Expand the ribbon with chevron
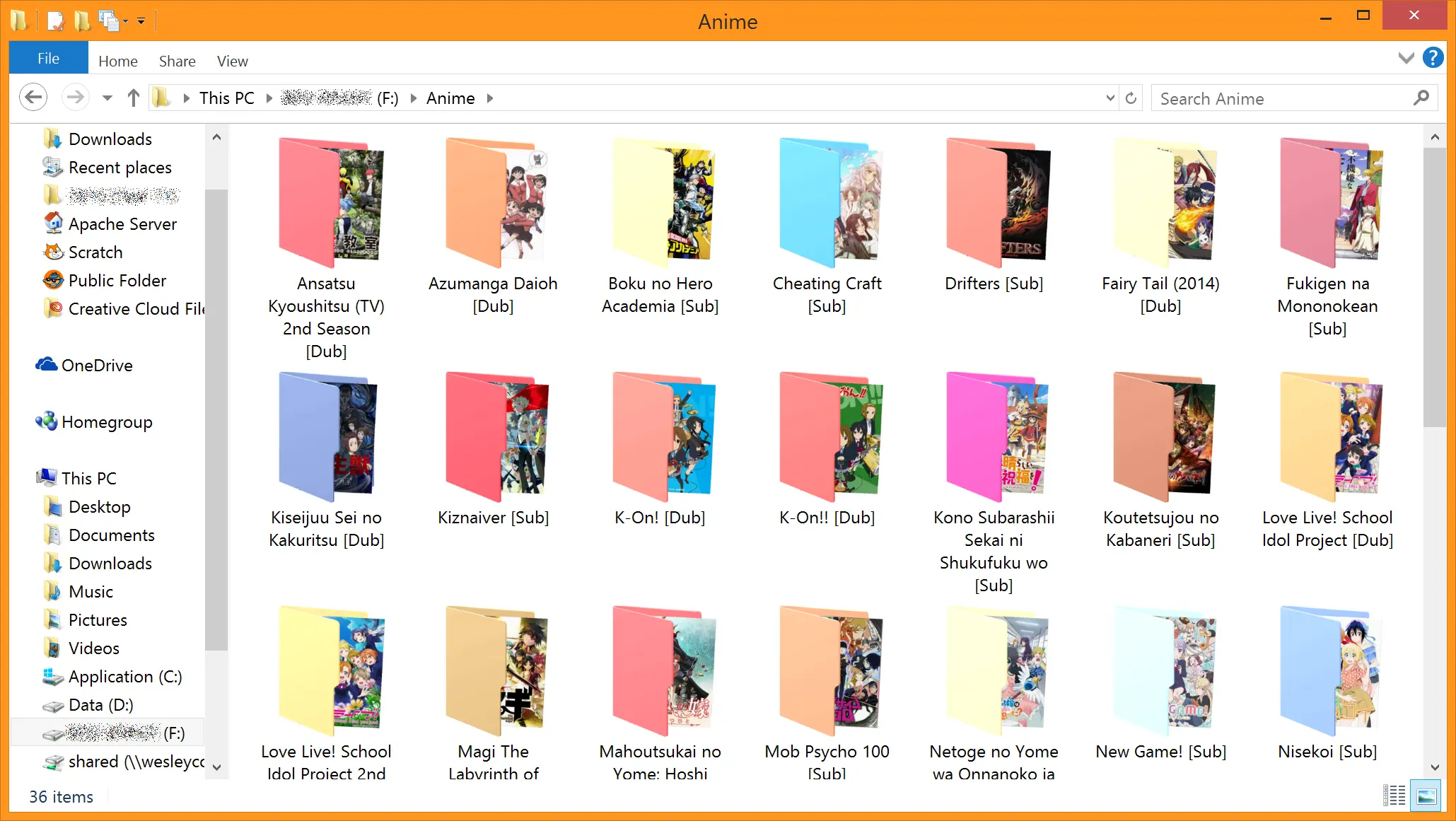The image size is (1456, 821). tap(1406, 58)
